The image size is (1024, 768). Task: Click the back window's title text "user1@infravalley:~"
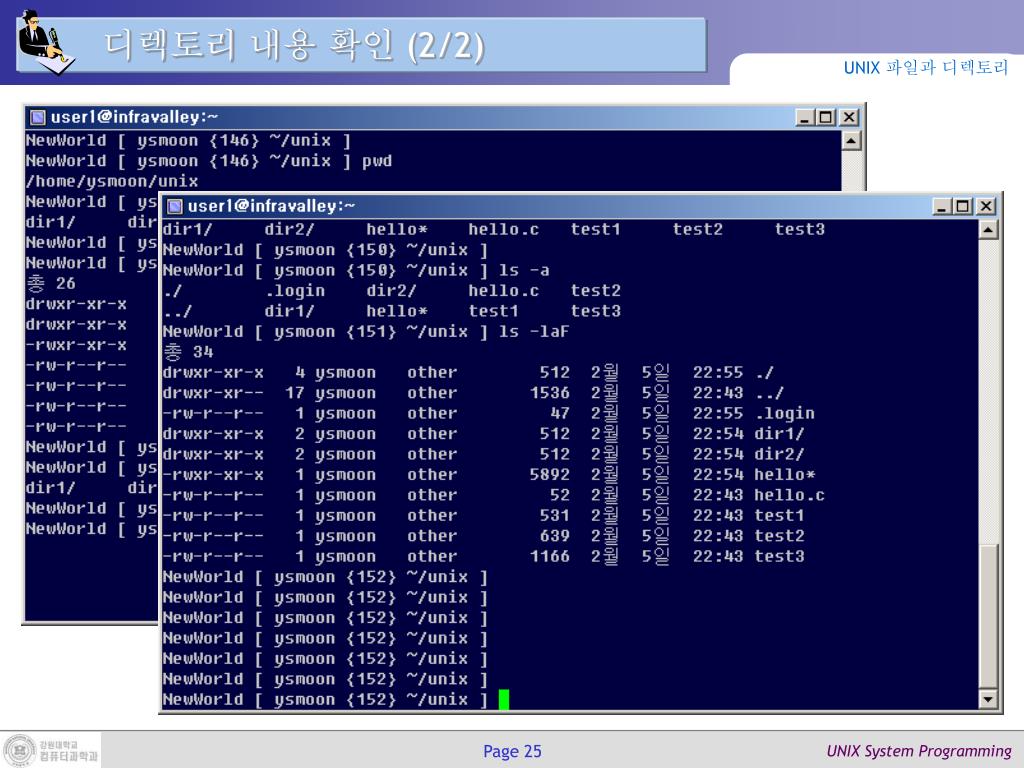click(x=134, y=118)
